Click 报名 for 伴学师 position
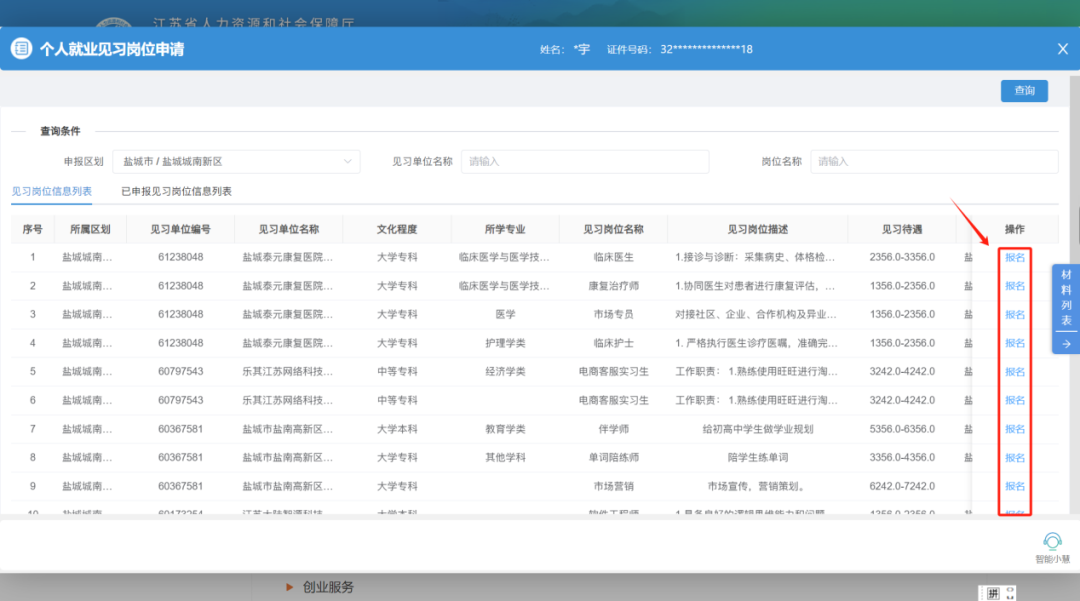The height and width of the screenshot is (601, 1080). (1016, 429)
